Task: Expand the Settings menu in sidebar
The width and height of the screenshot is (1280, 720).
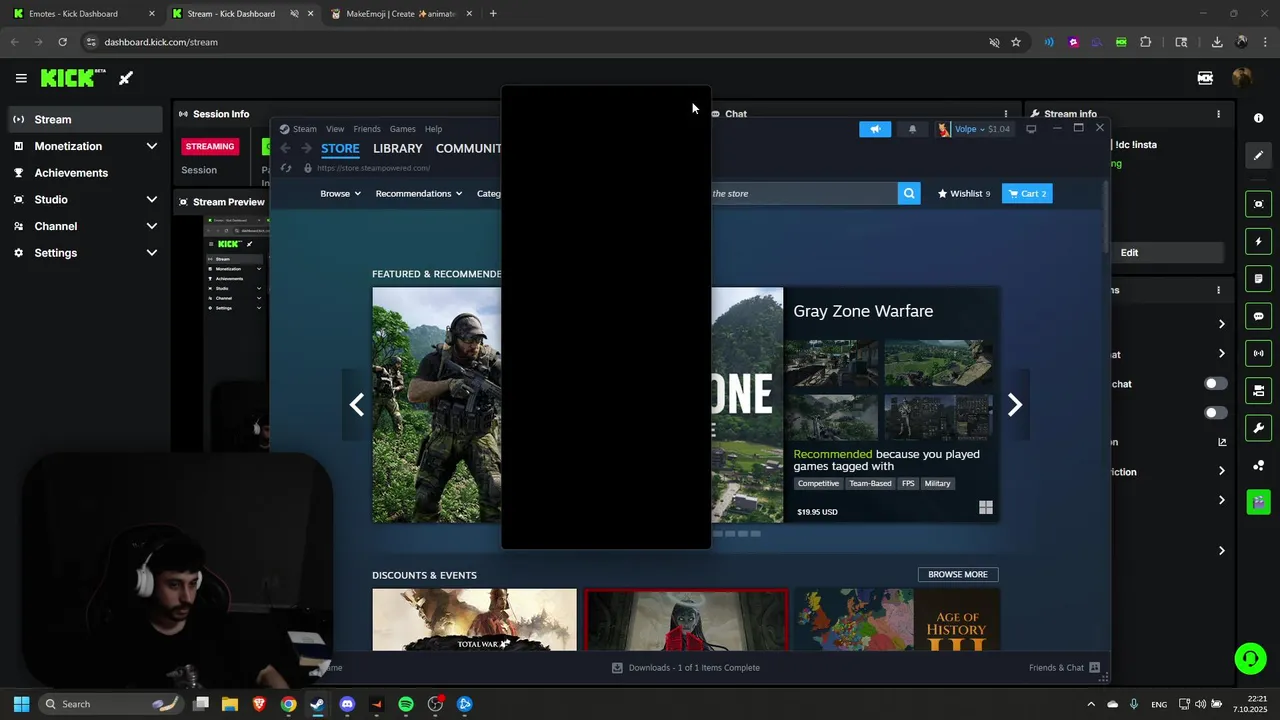Action: [x=85, y=253]
